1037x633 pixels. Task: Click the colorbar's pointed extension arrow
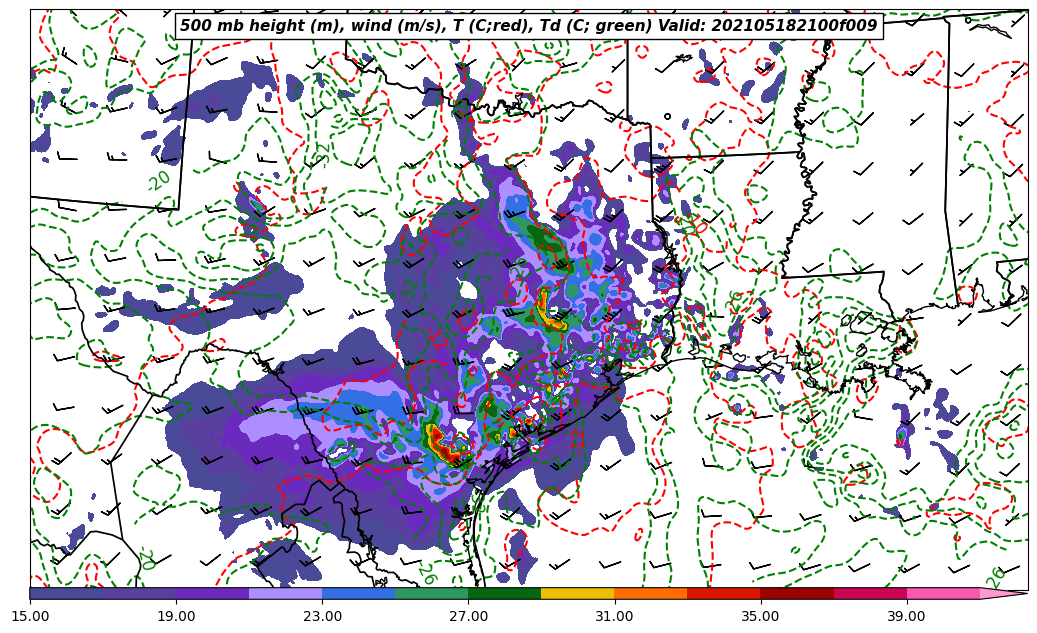(1002, 593)
